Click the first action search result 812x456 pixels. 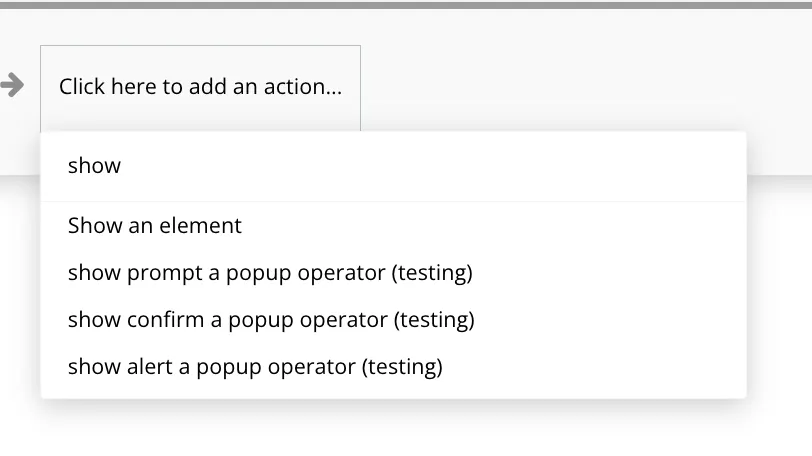[x=155, y=226]
